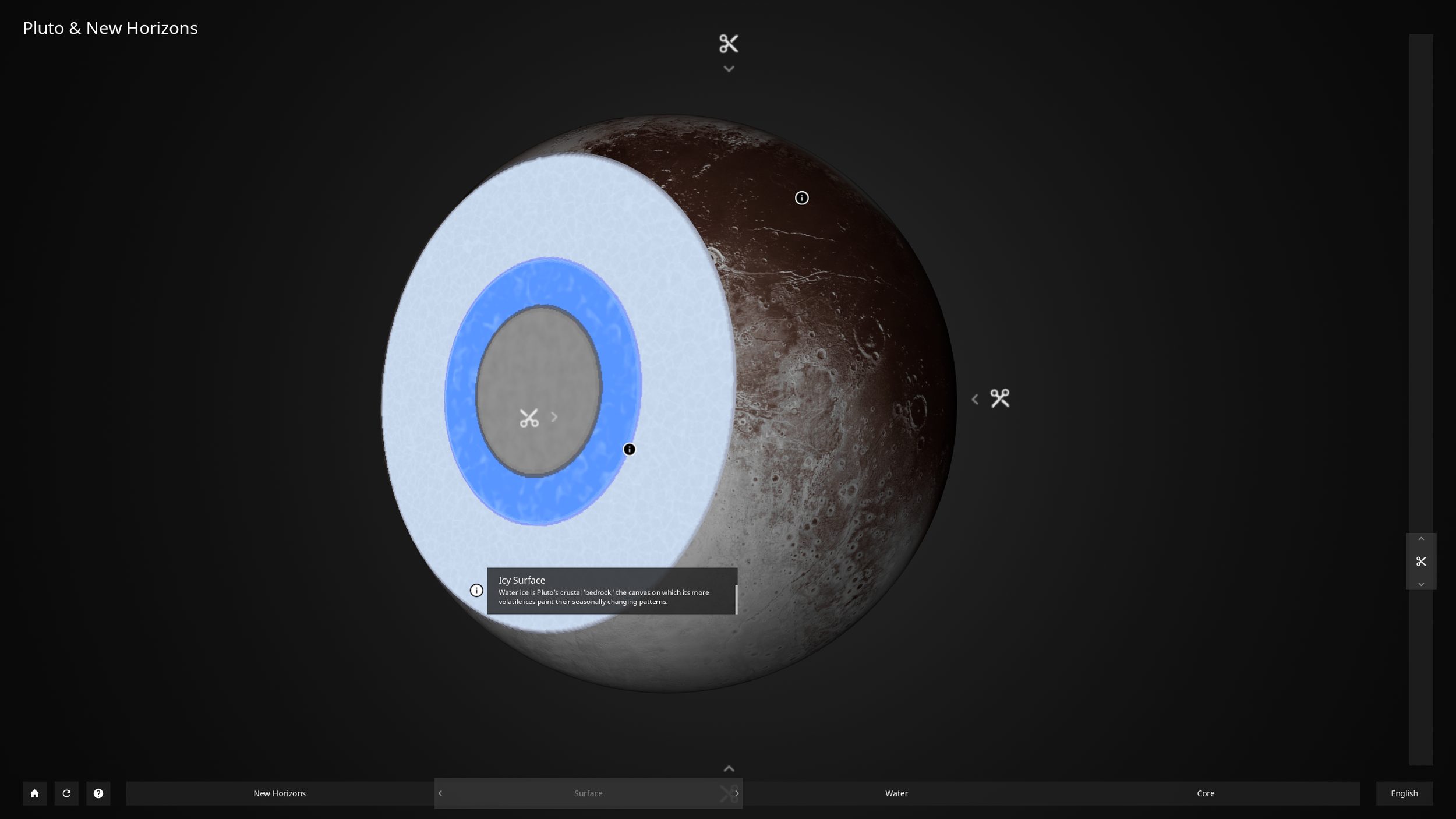Select the Water tab
The image size is (1456, 819).
tap(897, 793)
